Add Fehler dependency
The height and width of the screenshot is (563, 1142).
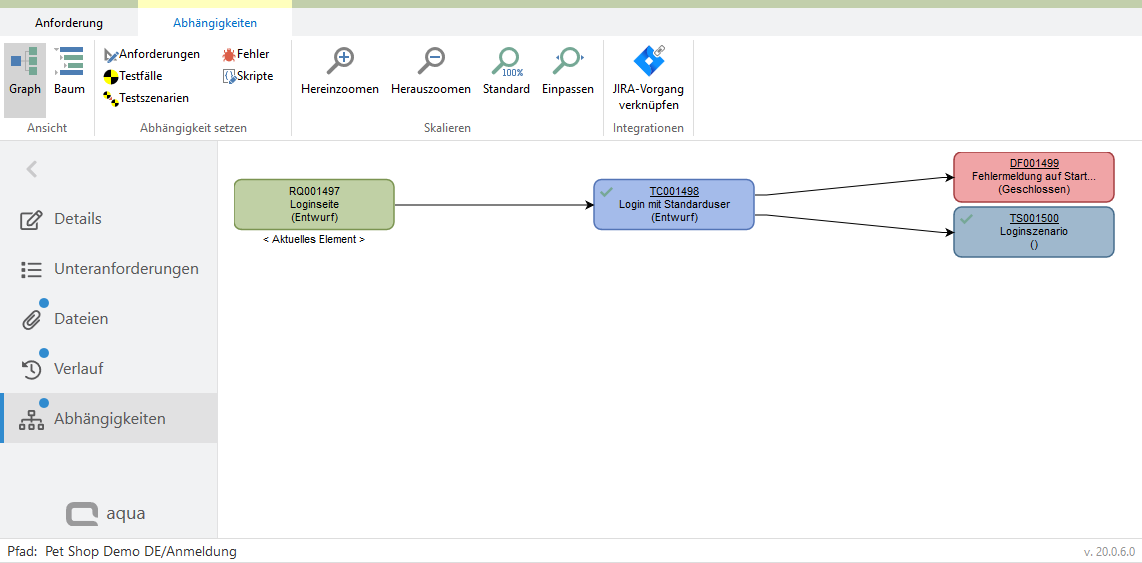(246, 54)
